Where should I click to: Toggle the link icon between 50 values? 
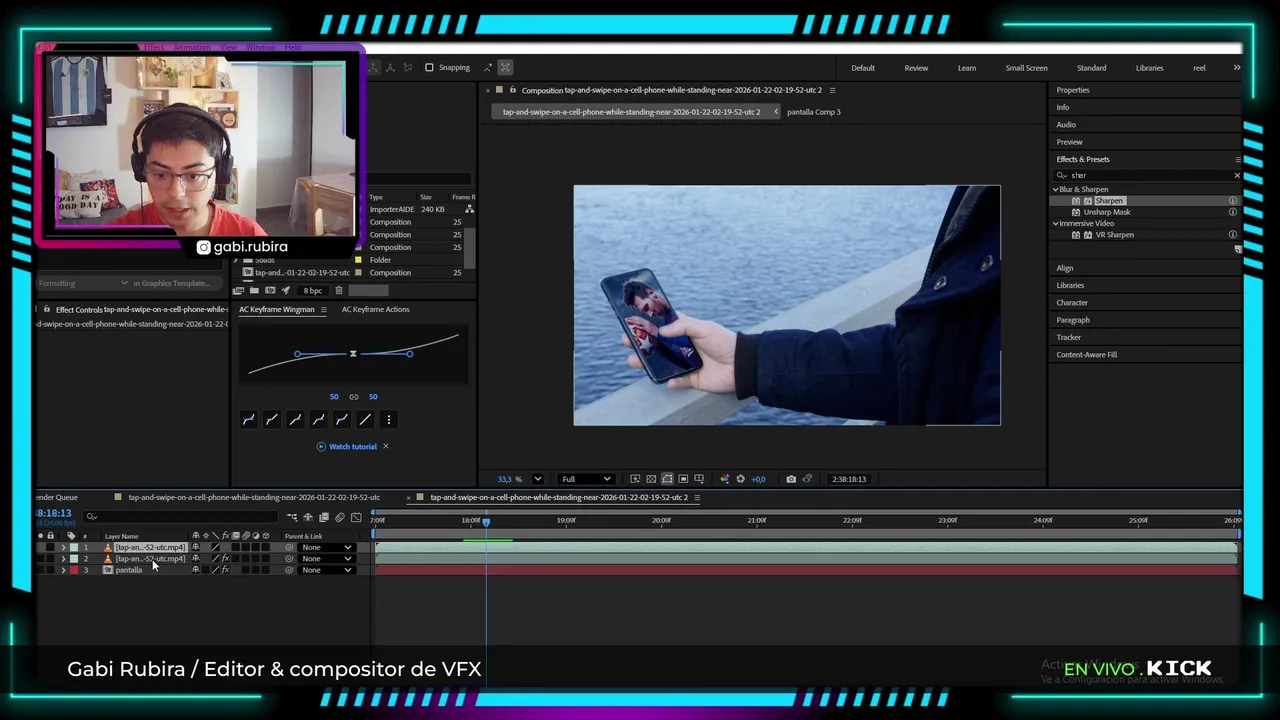353,397
